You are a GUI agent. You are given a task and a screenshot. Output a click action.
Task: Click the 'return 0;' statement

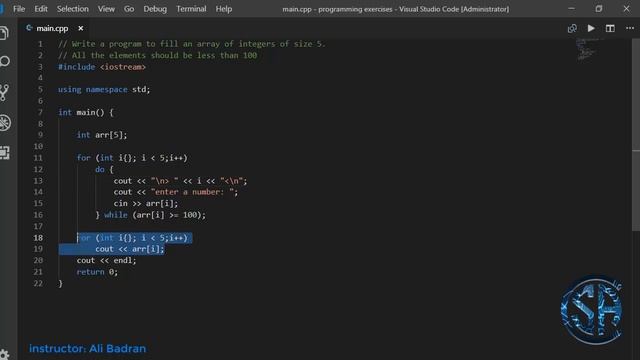coord(97,272)
